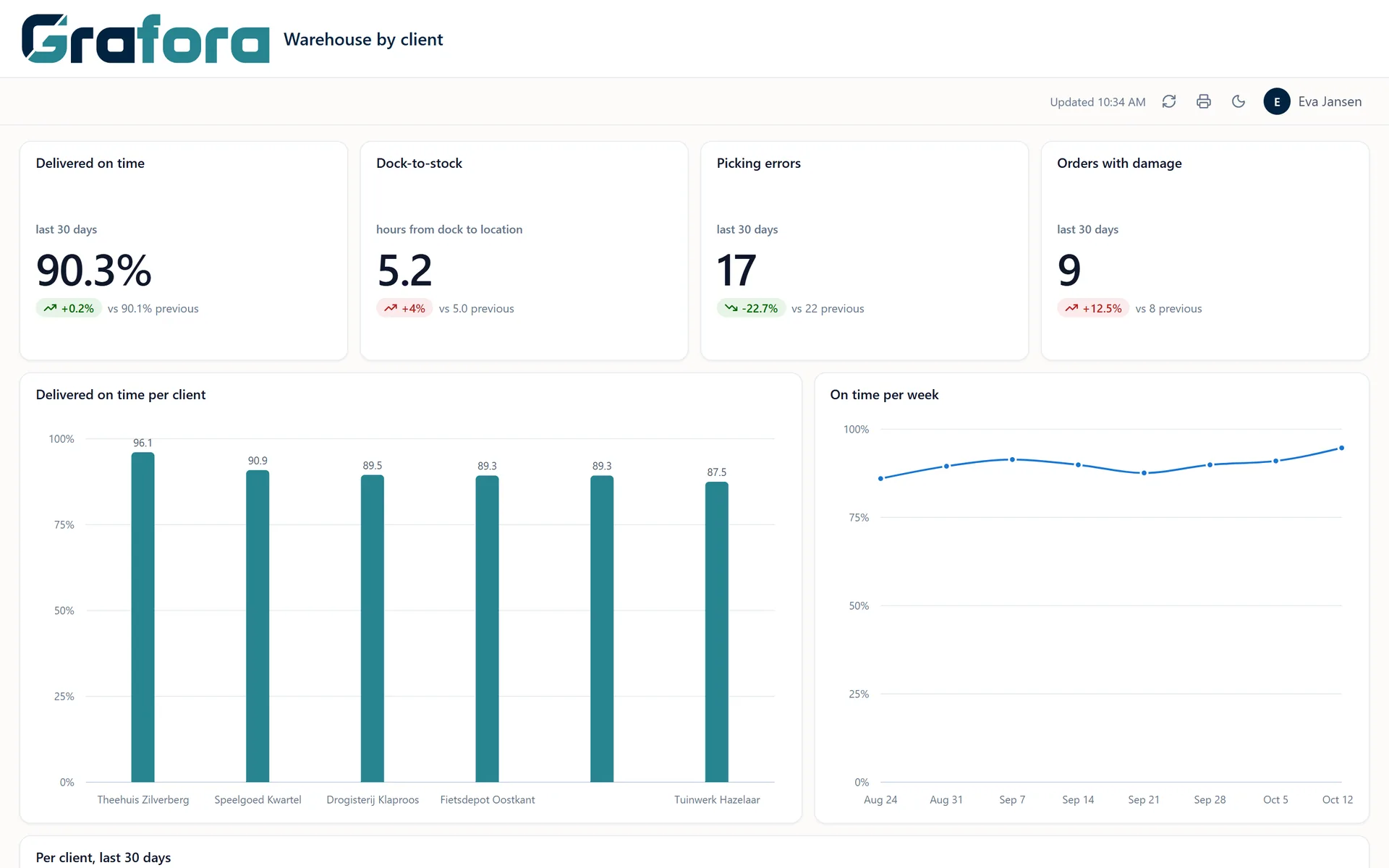Toggle dark mode moon icon

tap(1239, 101)
